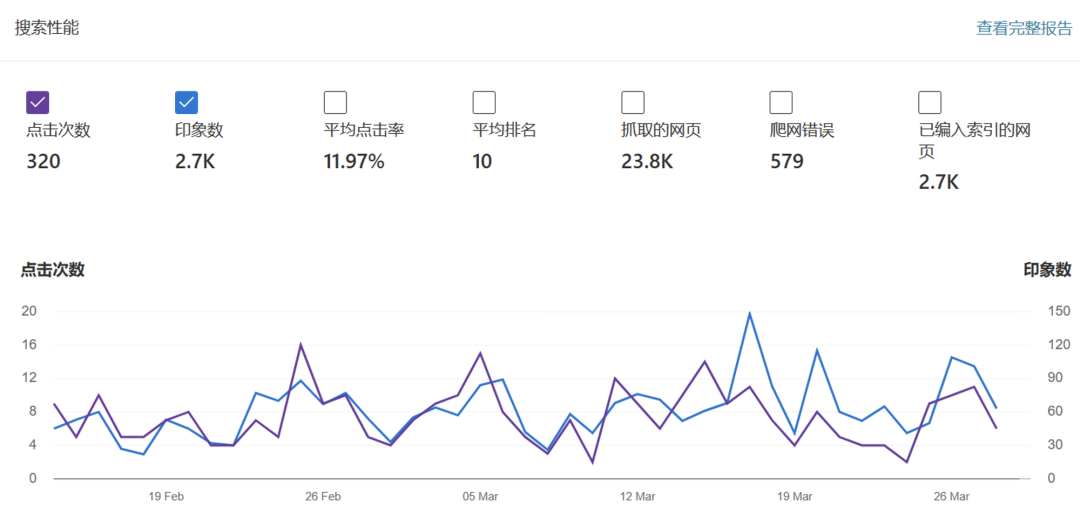Pick the 05 Mar date on chart axis
The width and height of the screenshot is (1080, 511).
[x=480, y=496]
